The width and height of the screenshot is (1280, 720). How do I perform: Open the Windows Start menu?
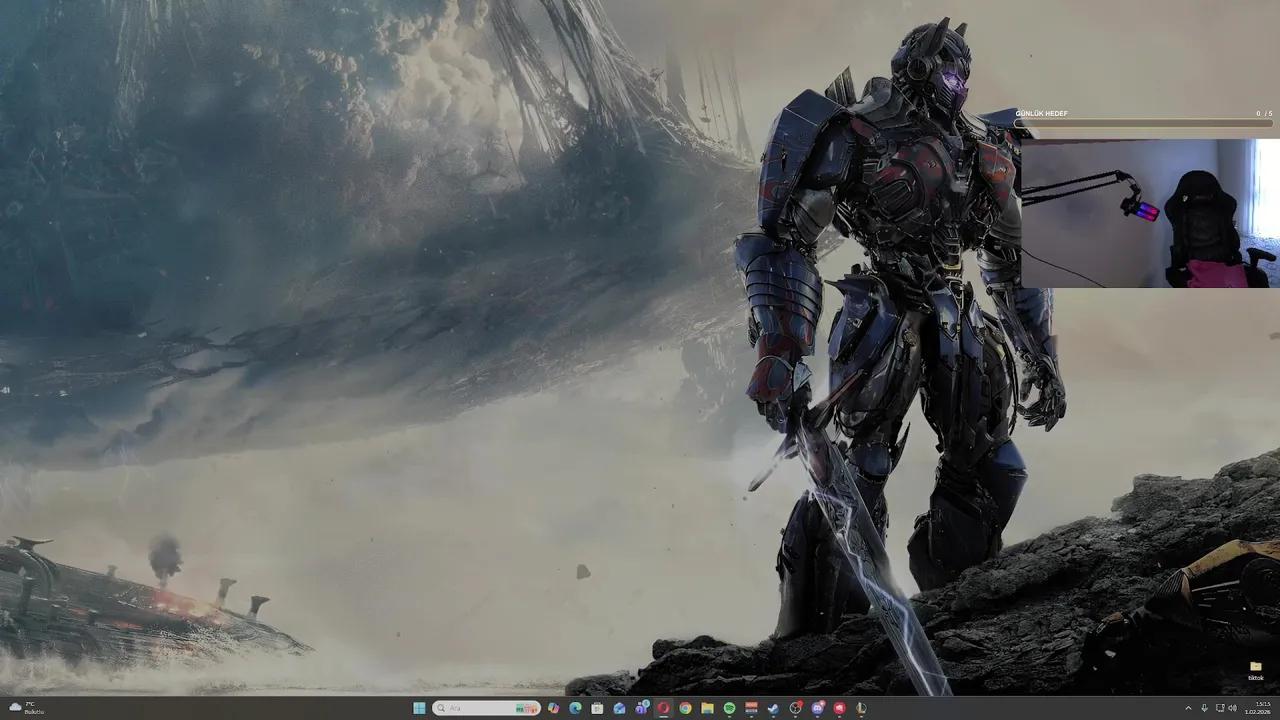[419, 708]
